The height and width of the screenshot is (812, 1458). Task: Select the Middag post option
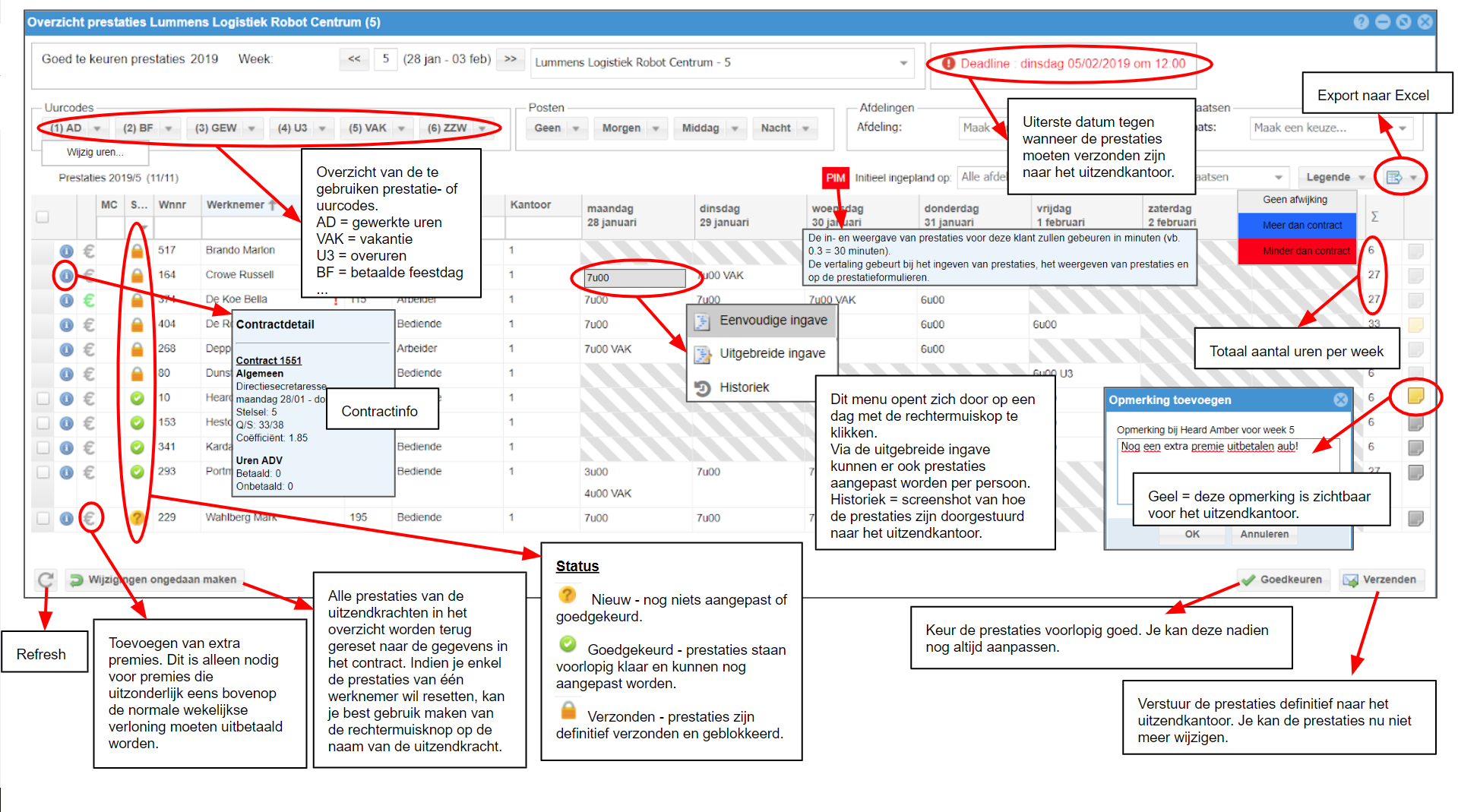tap(701, 128)
